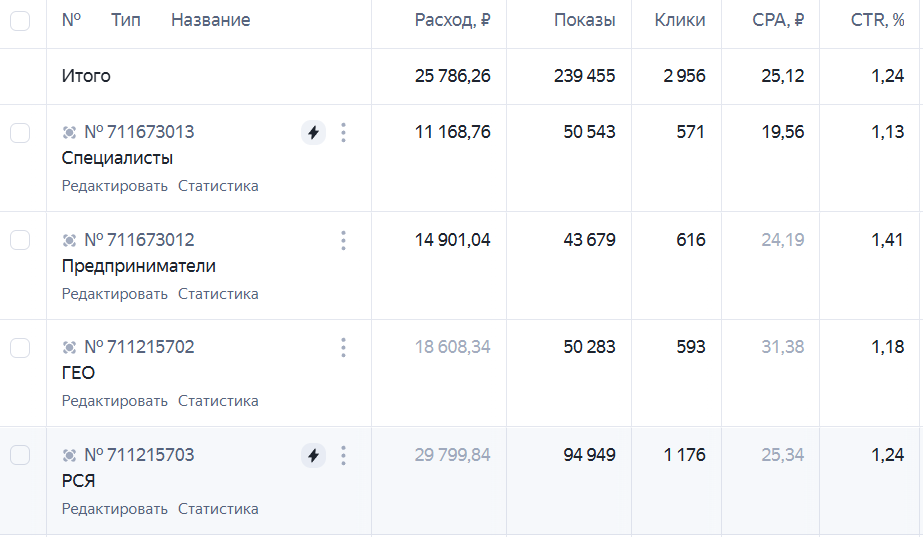Click campaign type icon next to №711673013
Screen dimensions: 923x537
pos(69,132)
